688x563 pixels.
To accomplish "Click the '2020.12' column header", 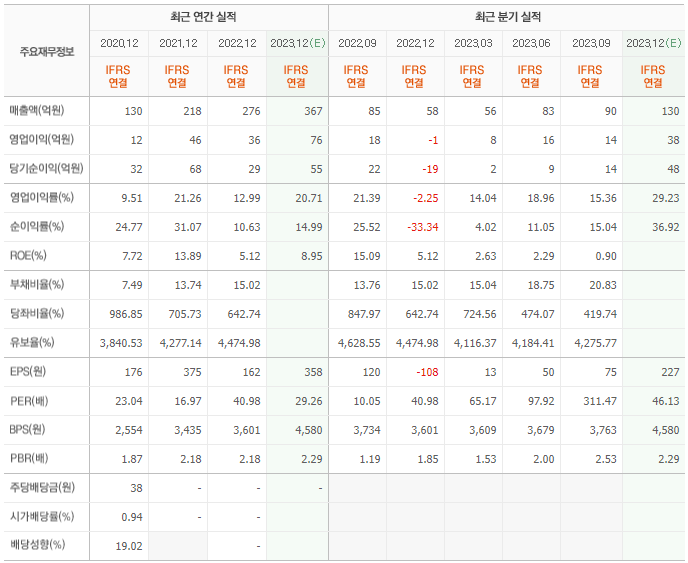I will pyautogui.click(x=119, y=43).
